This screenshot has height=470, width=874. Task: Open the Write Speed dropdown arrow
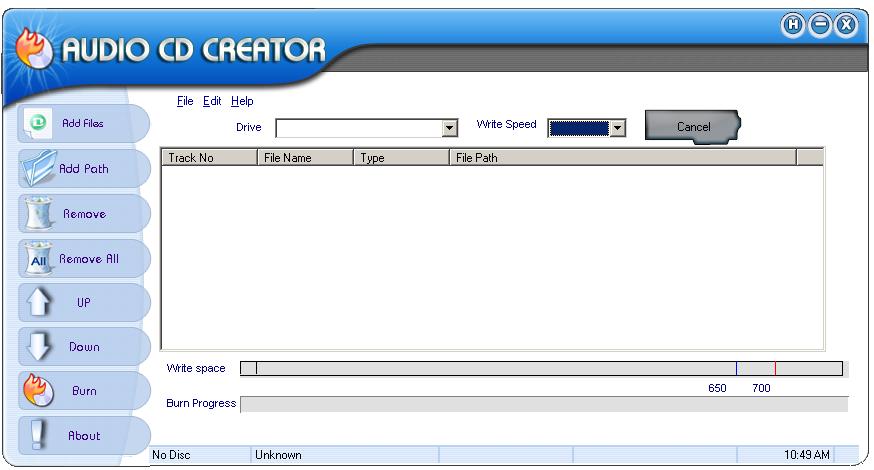point(617,128)
